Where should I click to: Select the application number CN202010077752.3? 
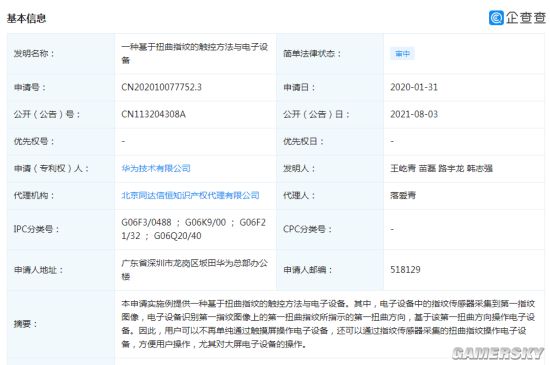pyautogui.click(x=161, y=87)
